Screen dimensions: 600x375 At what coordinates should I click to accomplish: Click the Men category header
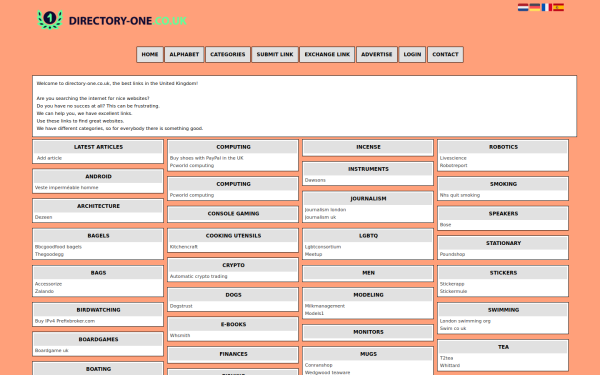point(368,273)
